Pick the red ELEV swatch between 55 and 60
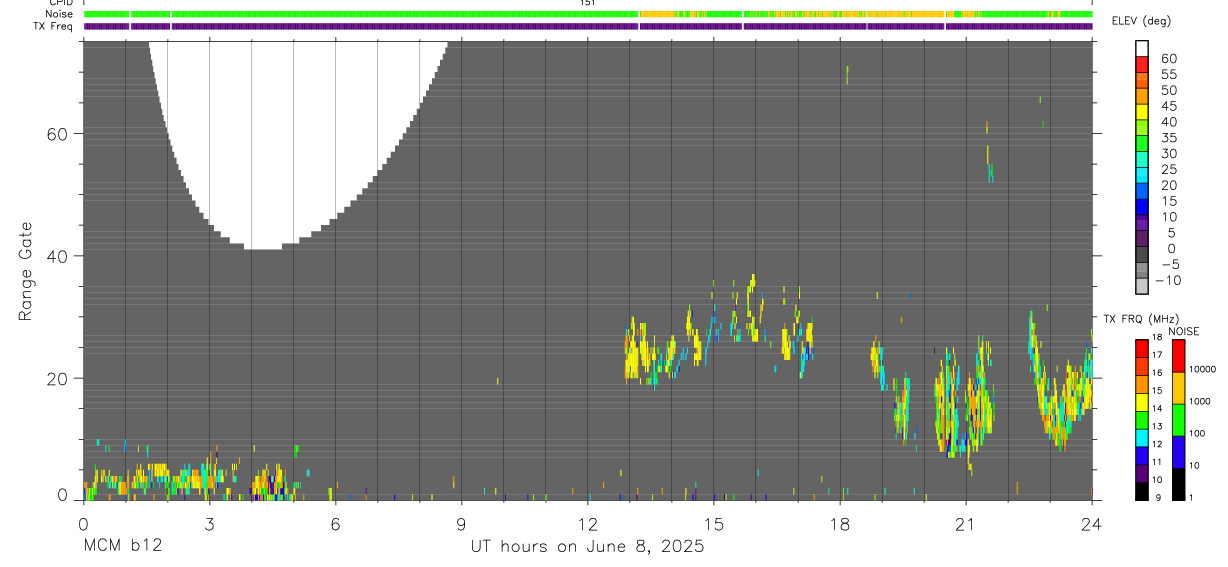 [1142, 64]
